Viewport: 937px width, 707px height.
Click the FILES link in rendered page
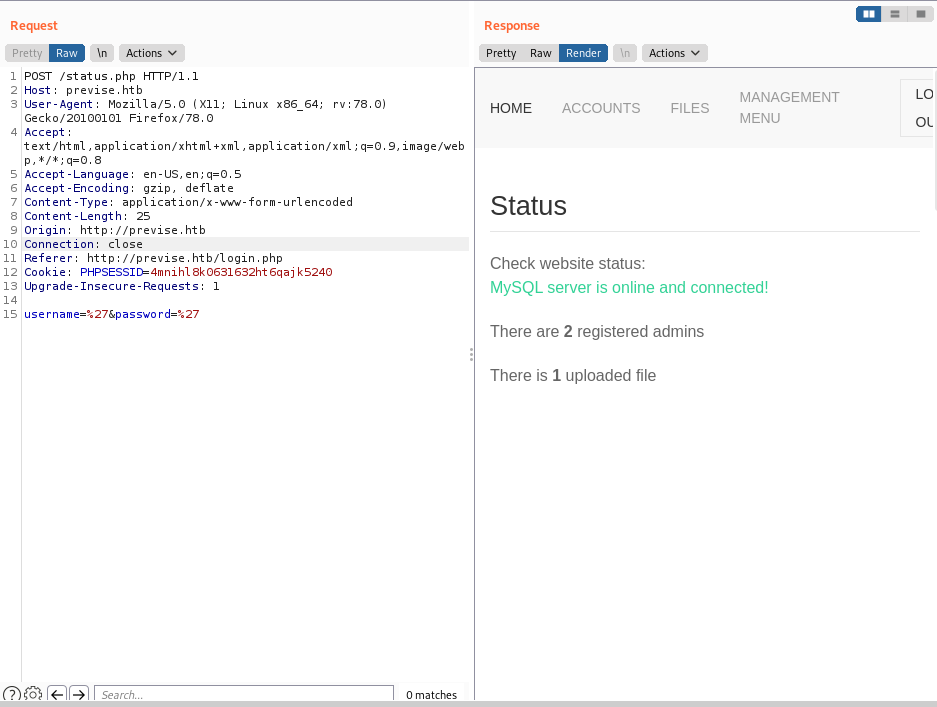[x=690, y=108]
